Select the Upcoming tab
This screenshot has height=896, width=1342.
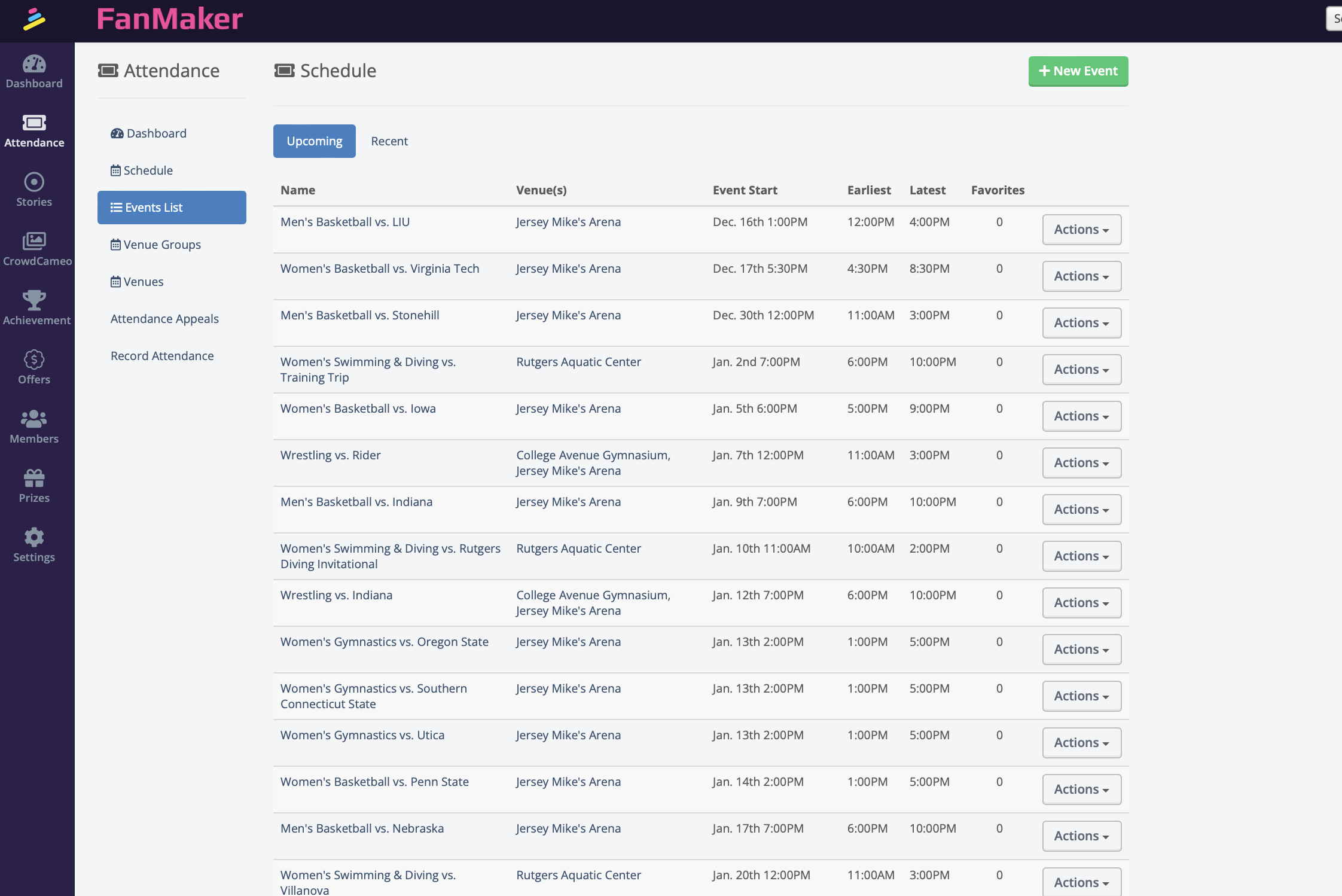(x=314, y=141)
